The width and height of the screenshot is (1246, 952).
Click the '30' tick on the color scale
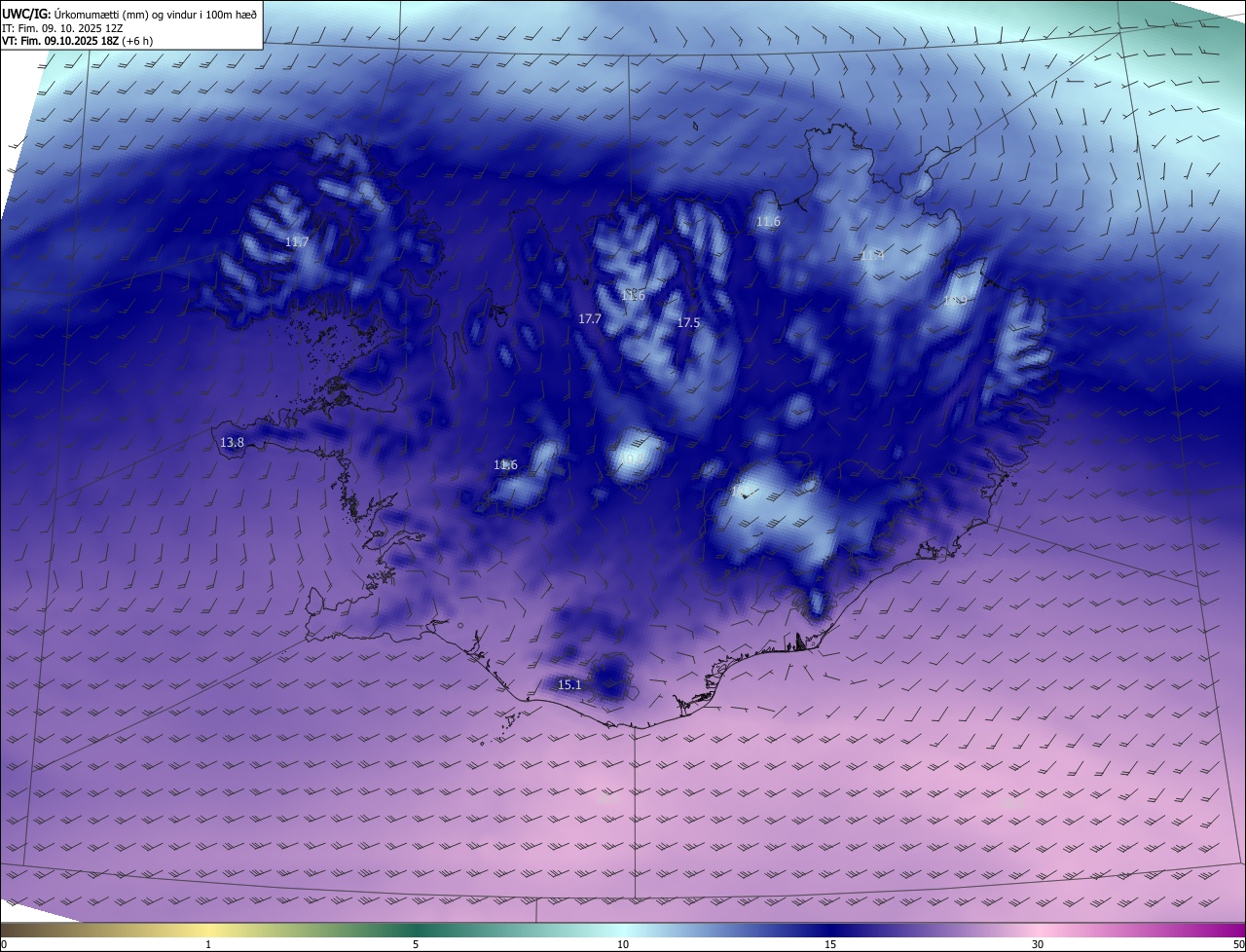click(x=1038, y=944)
